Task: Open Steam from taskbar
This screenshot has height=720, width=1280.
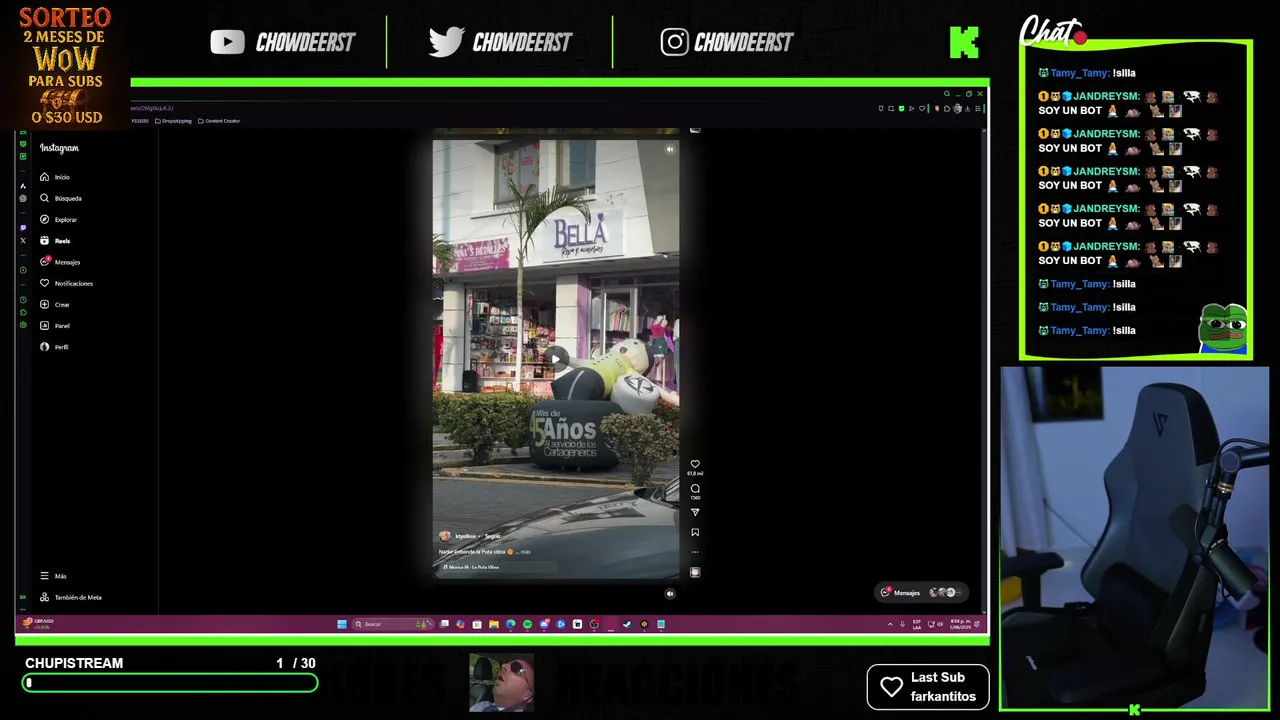Action: [x=627, y=624]
